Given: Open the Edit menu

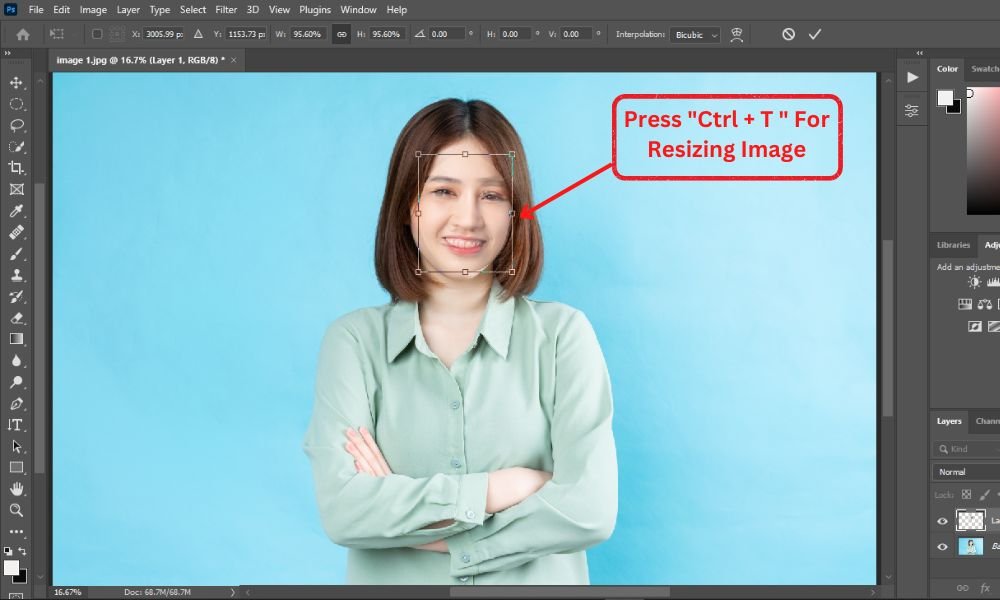Looking at the screenshot, I should (x=61, y=10).
